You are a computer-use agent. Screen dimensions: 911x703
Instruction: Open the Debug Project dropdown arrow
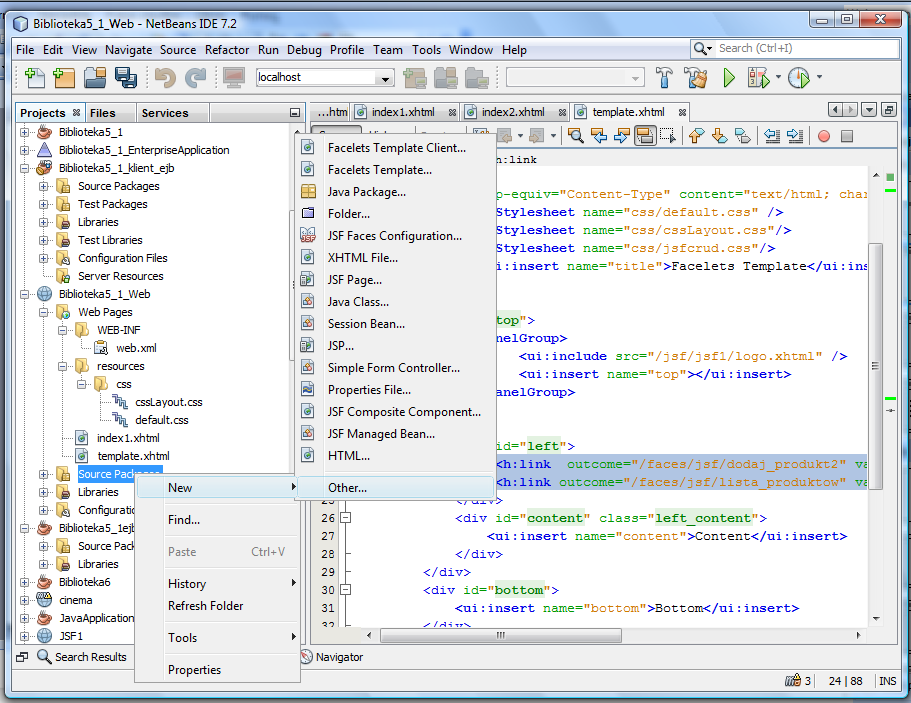point(778,77)
